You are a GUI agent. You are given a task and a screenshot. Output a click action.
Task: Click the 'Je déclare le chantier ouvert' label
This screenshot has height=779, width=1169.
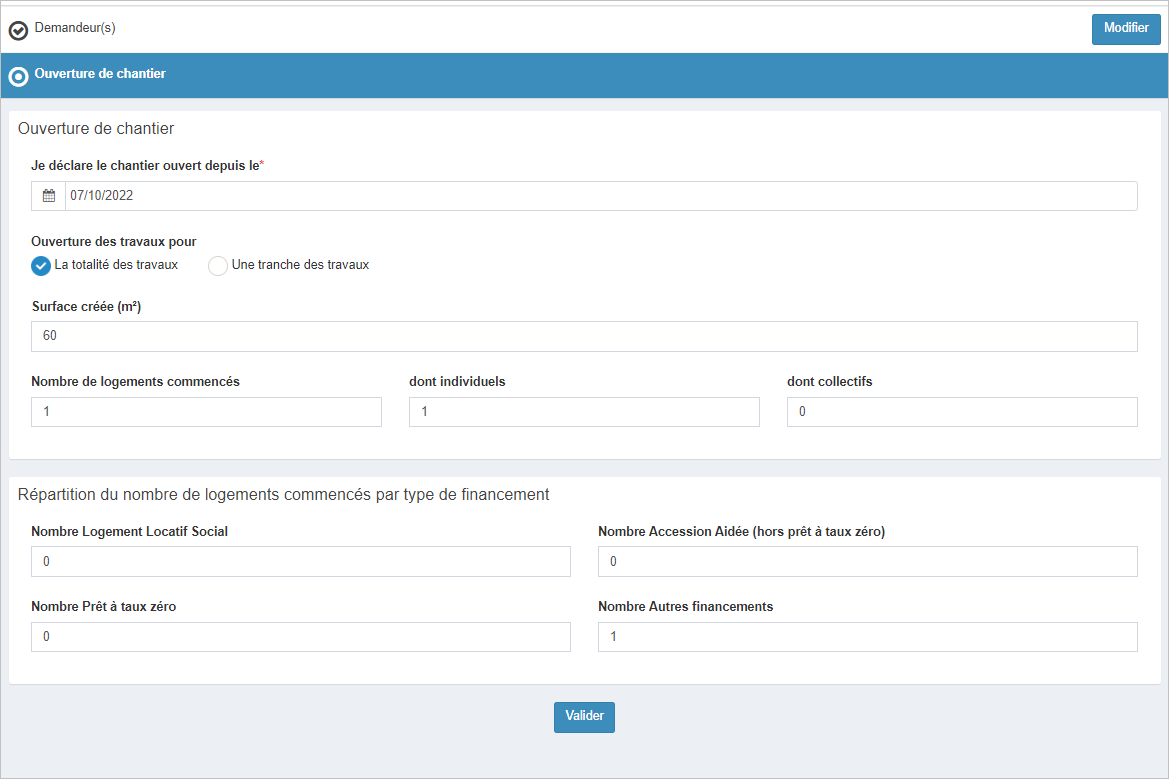coord(145,165)
